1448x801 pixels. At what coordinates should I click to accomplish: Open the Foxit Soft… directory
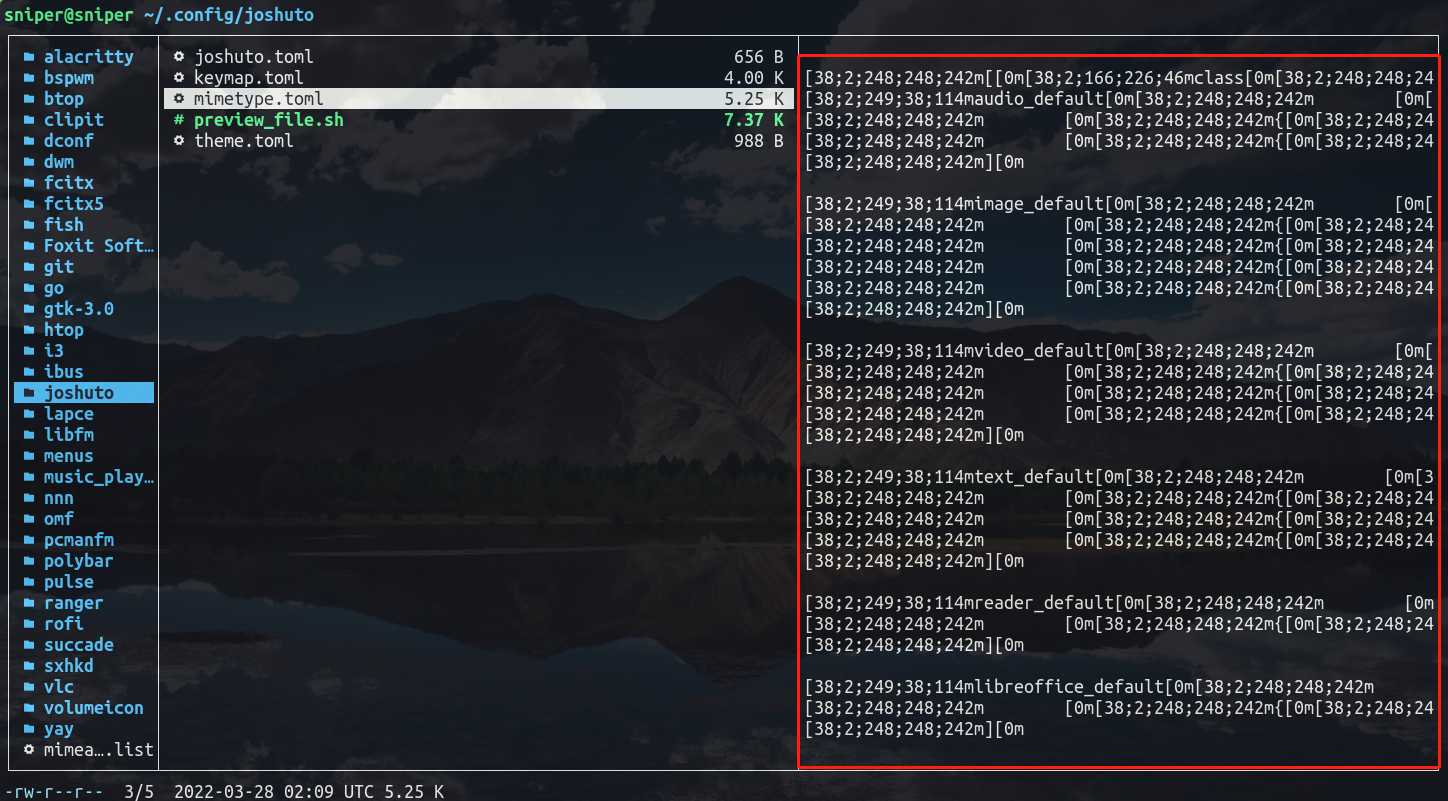click(x=99, y=246)
